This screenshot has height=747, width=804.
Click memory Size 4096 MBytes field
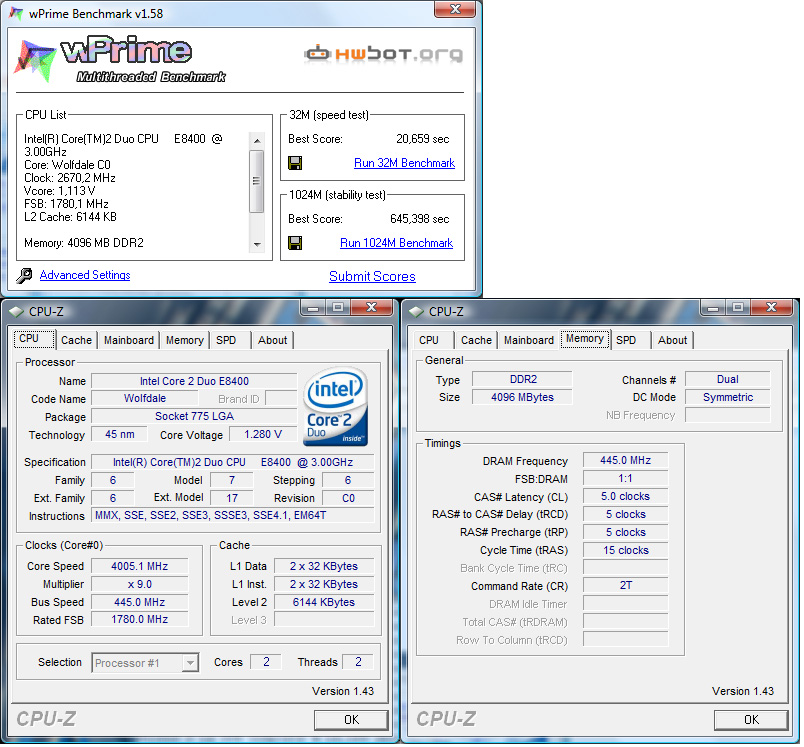point(522,397)
